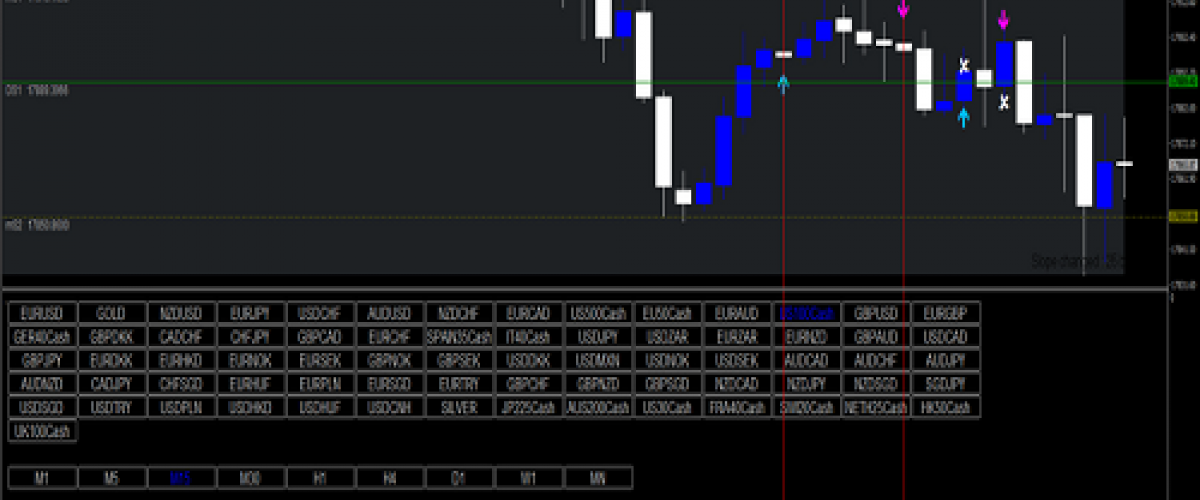Viewport: 1200px width, 500px height.
Task: Select the SILVER symbol button
Action: (x=459, y=408)
